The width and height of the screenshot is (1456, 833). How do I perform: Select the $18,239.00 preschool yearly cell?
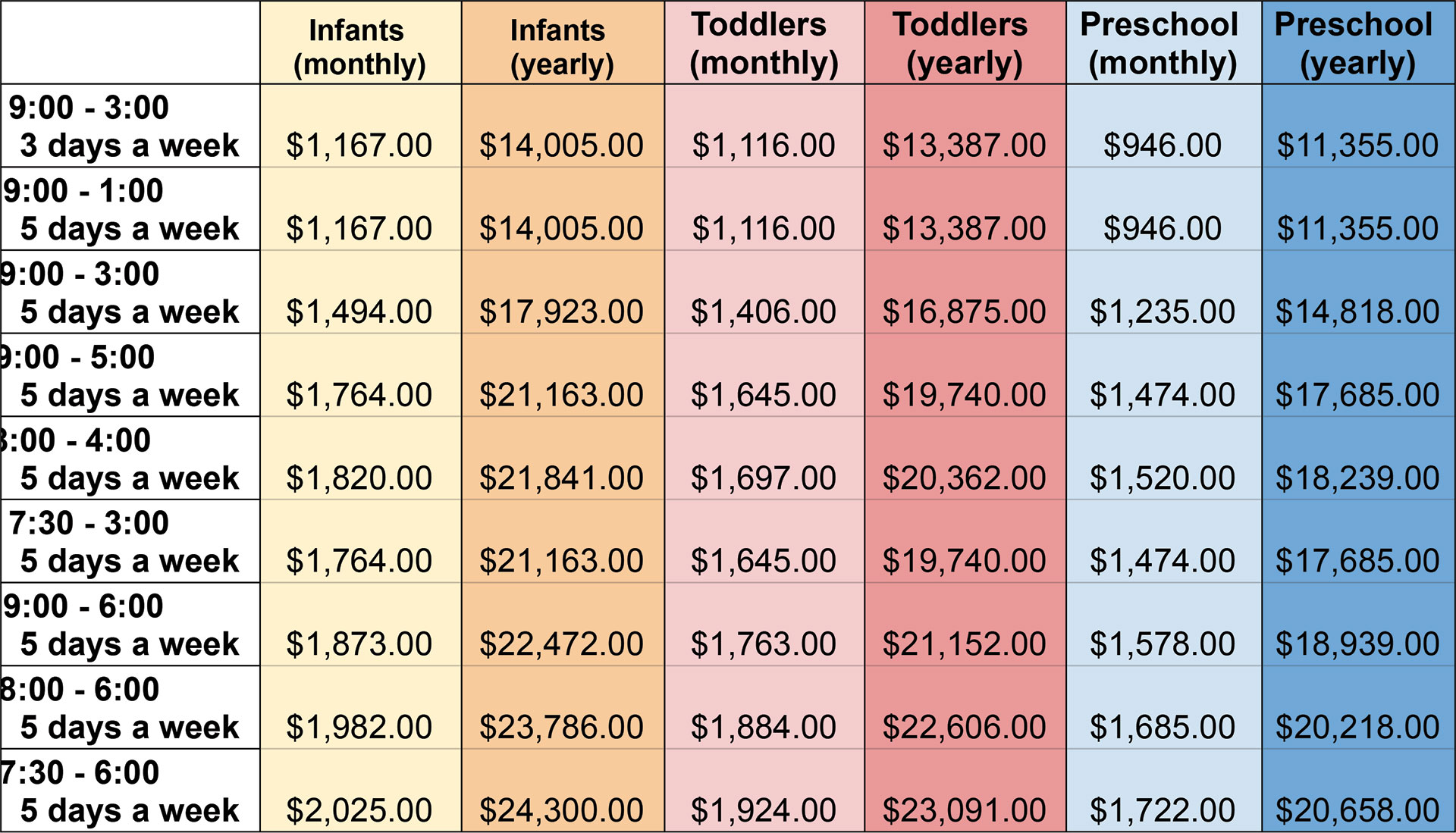(x=1357, y=478)
